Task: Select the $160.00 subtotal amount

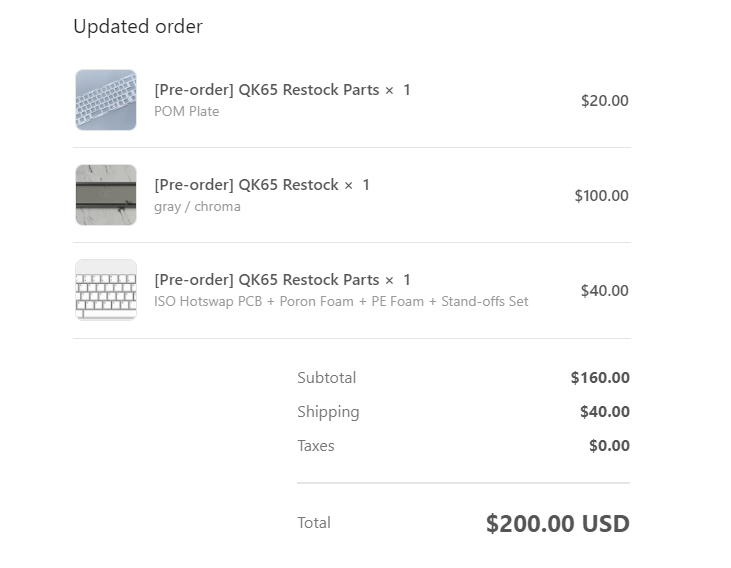Action: pyautogui.click(x=600, y=378)
